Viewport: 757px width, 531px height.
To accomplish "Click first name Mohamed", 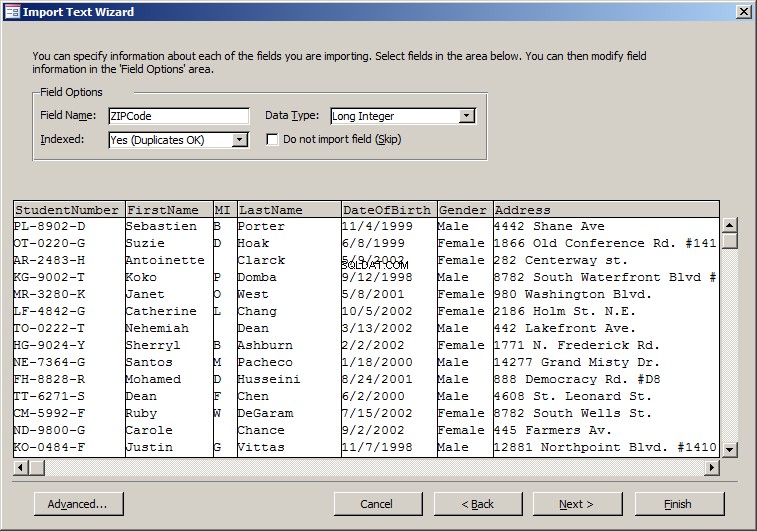I will click(154, 379).
